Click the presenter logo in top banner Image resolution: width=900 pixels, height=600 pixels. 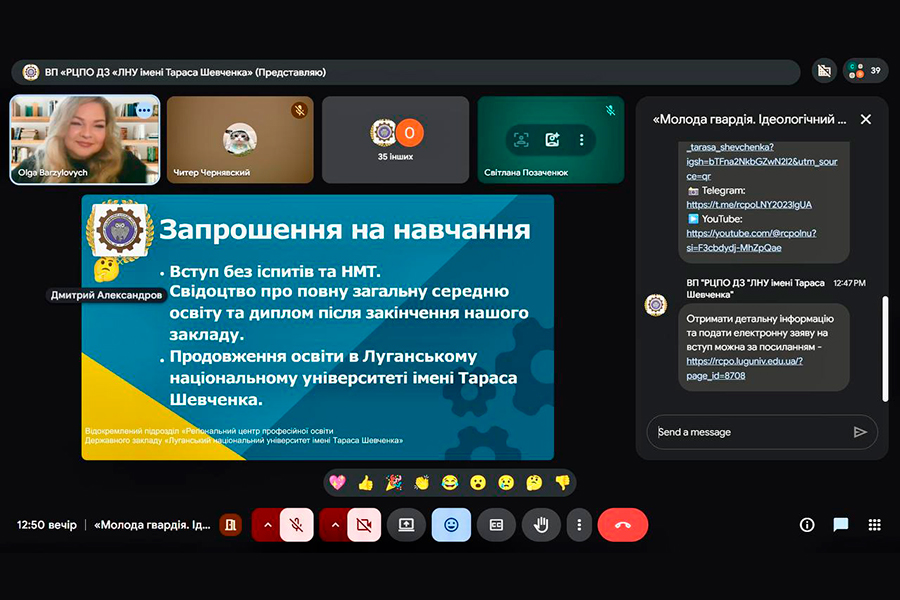[30, 72]
